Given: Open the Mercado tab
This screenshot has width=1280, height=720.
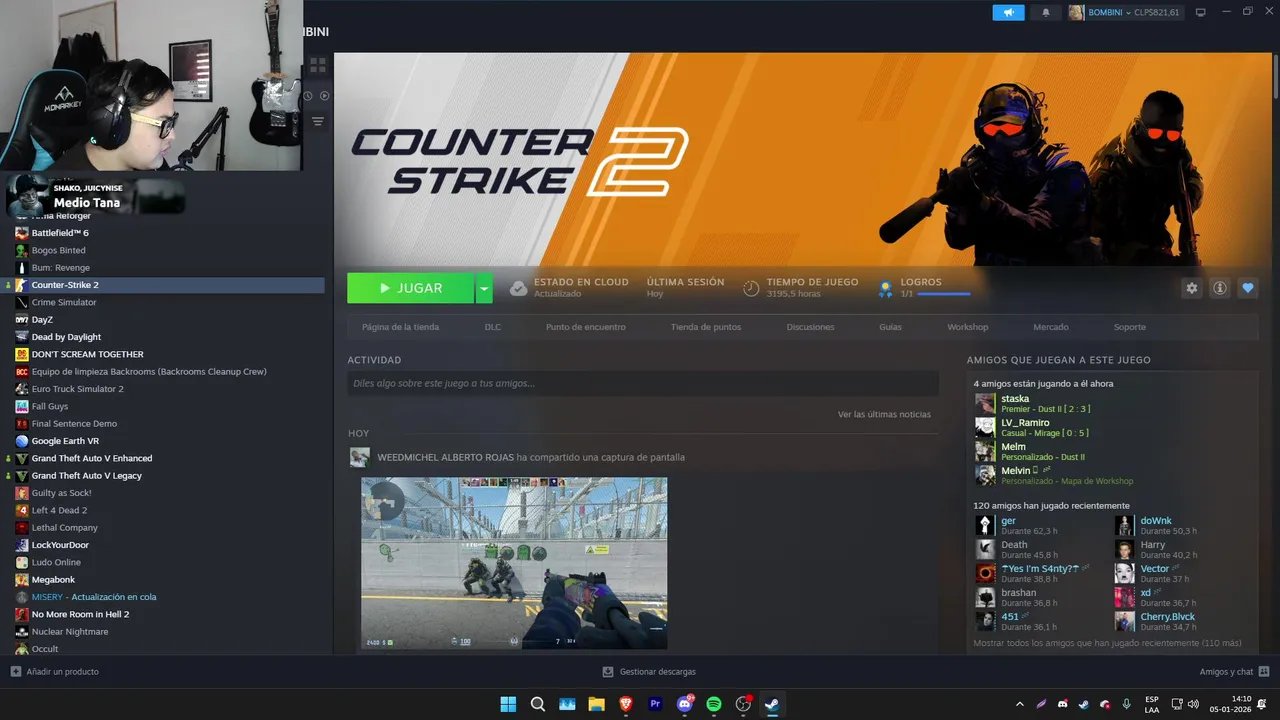Looking at the screenshot, I should 1051,327.
